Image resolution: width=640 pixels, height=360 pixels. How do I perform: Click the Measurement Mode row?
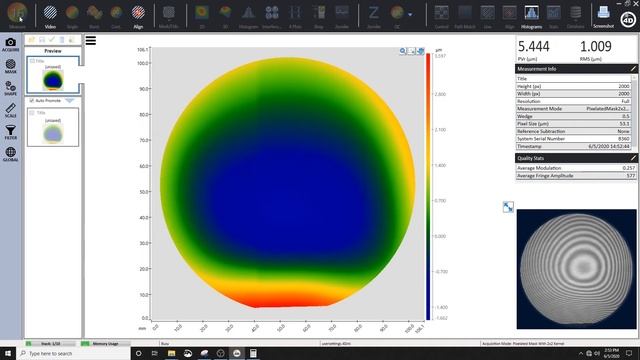[573, 109]
